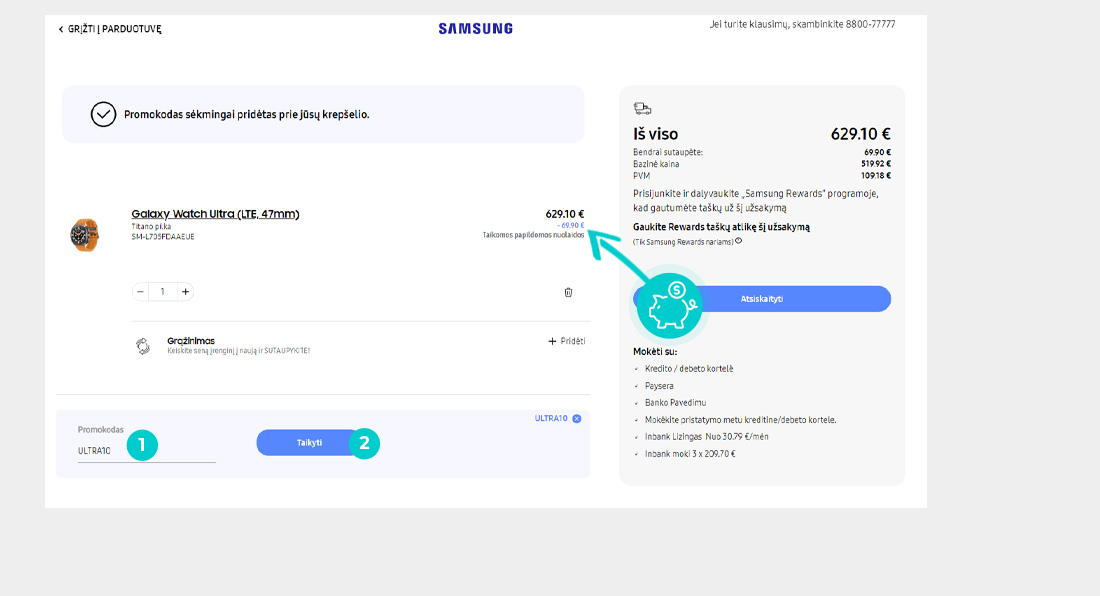Open the Galaxy Watch Ultra product thumbnail
This screenshot has height=596, width=1100.
tap(85, 235)
